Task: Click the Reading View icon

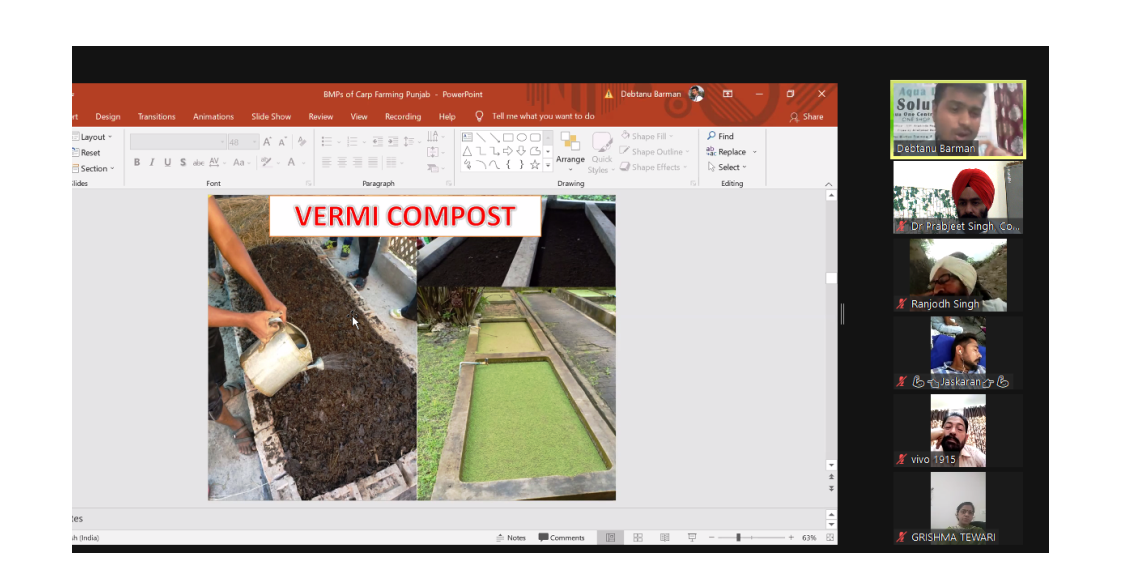Action: (x=665, y=537)
